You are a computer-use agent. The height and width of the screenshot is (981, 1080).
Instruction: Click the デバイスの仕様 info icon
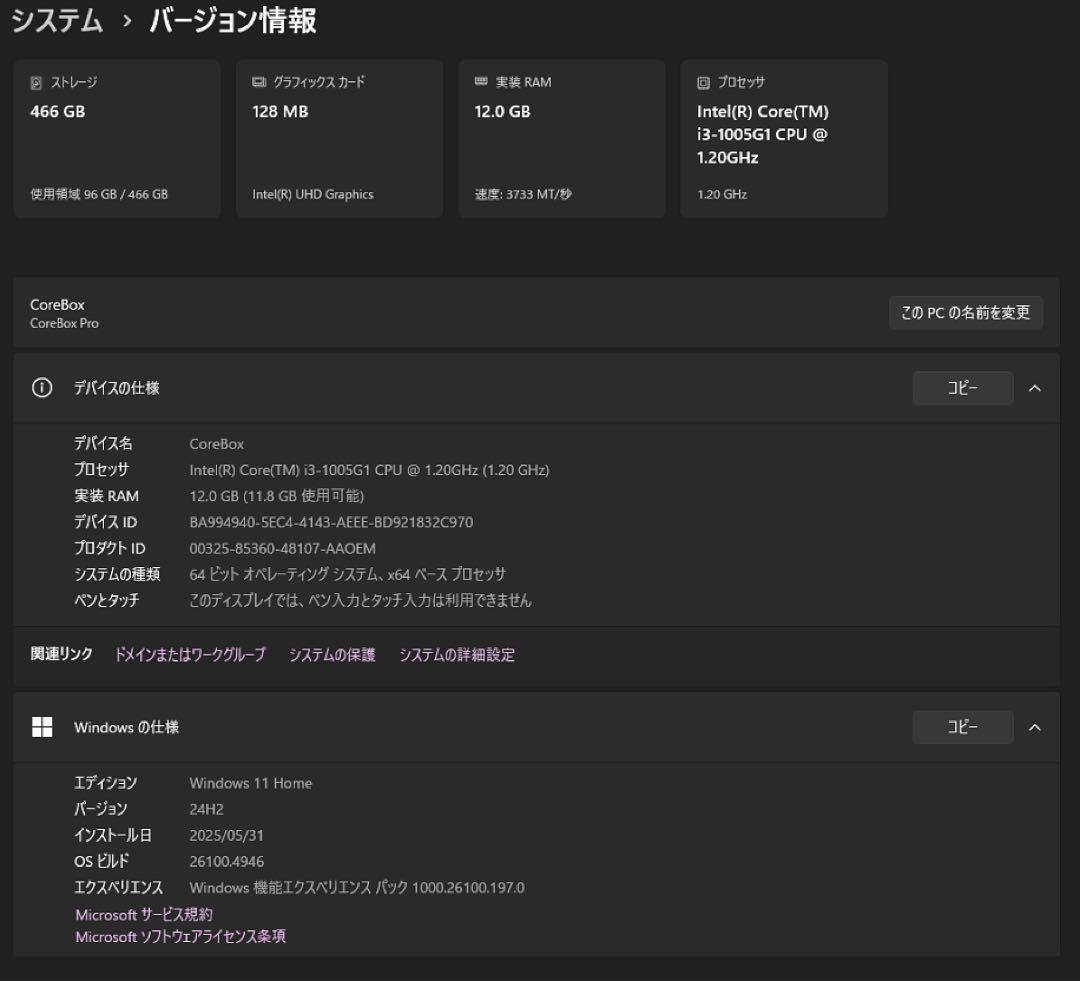tap(41, 388)
